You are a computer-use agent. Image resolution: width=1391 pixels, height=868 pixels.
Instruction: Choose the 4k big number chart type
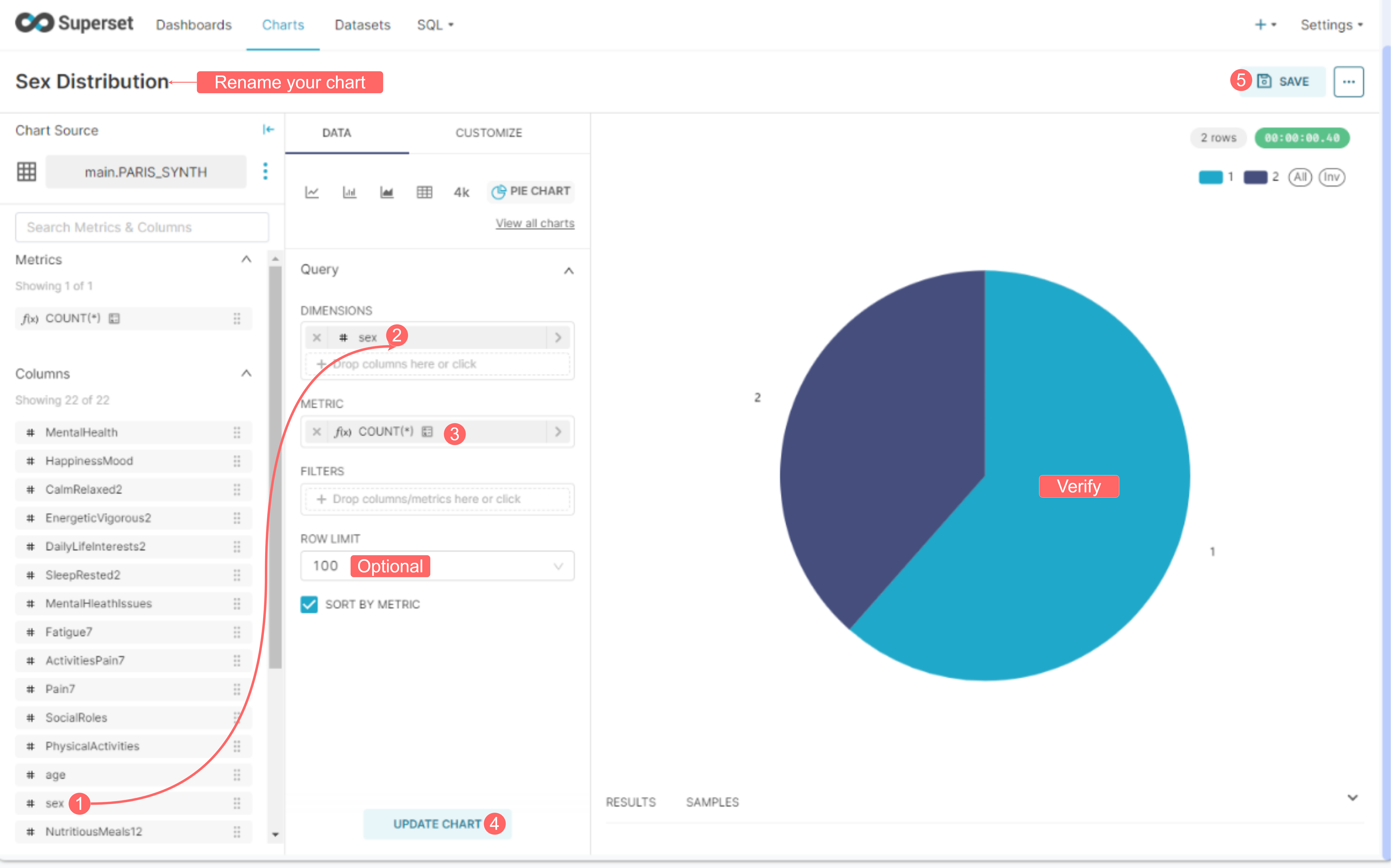(462, 192)
